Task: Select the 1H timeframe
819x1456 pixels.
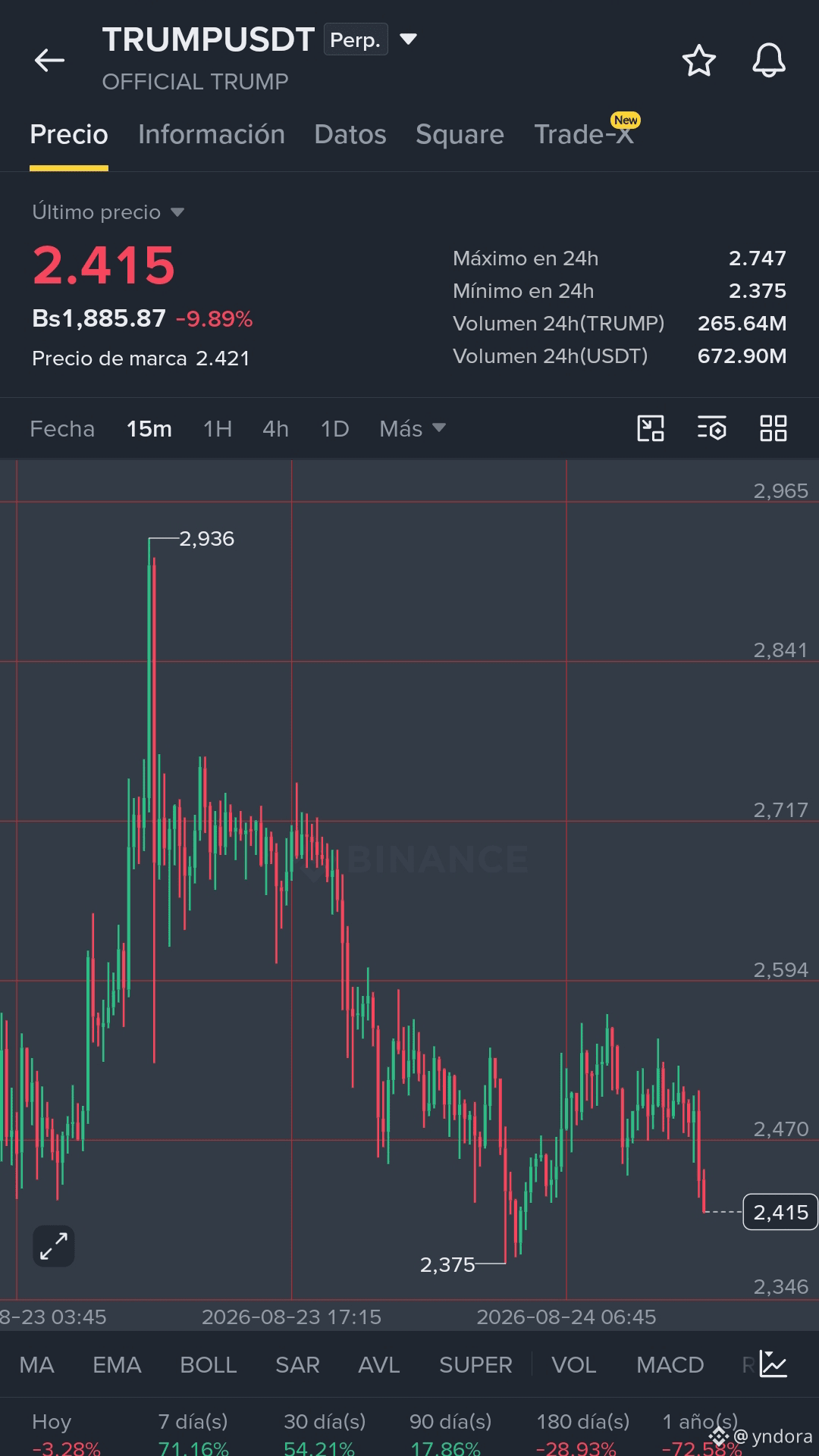Action: (218, 429)
